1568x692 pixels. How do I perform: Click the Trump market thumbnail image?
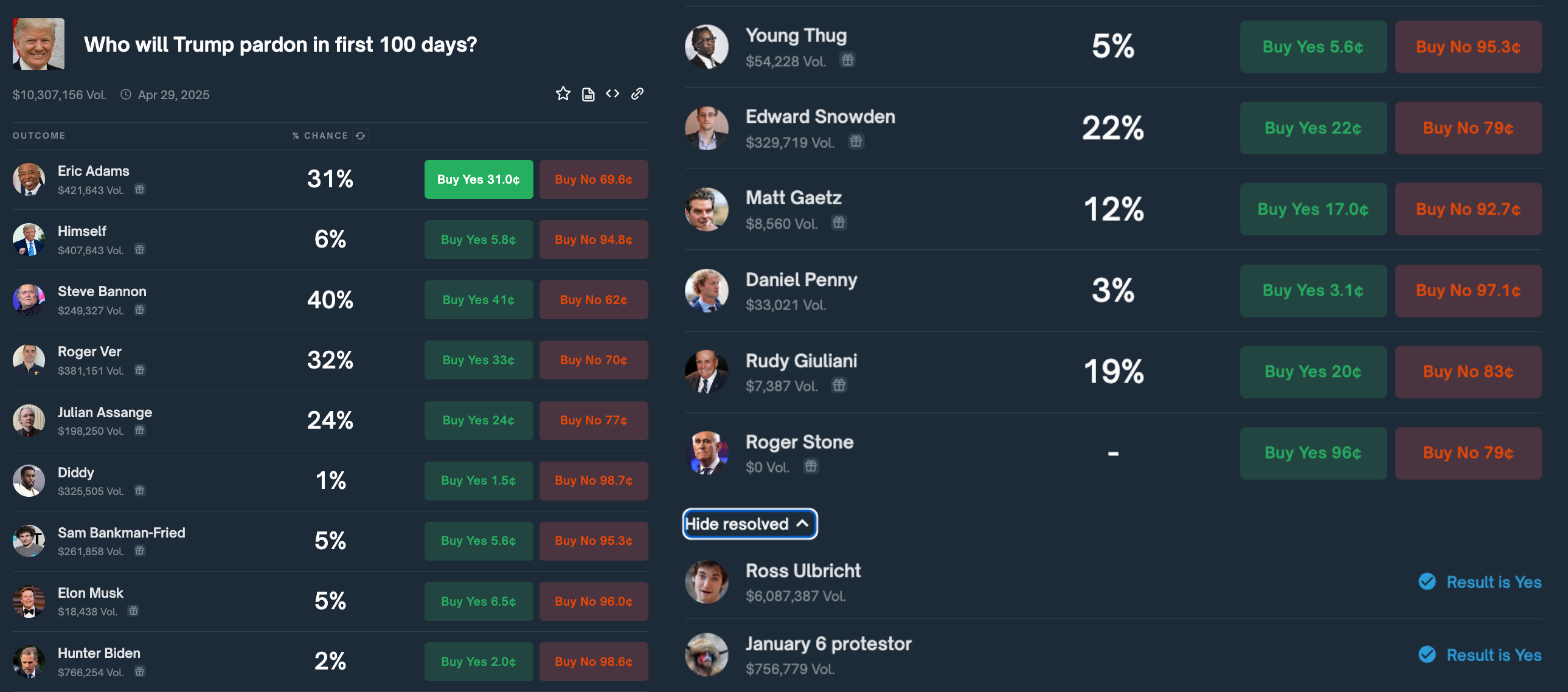click(38, 44)
